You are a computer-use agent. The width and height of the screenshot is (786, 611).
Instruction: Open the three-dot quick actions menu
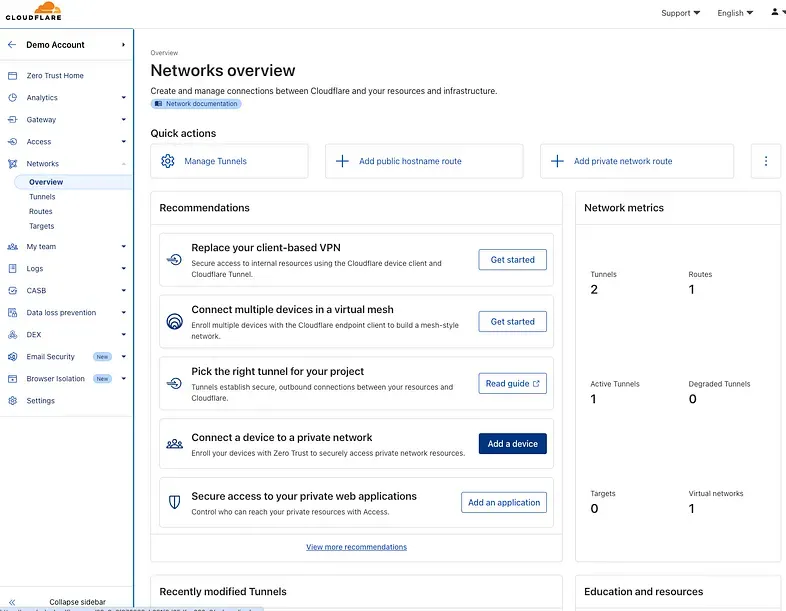765,161
